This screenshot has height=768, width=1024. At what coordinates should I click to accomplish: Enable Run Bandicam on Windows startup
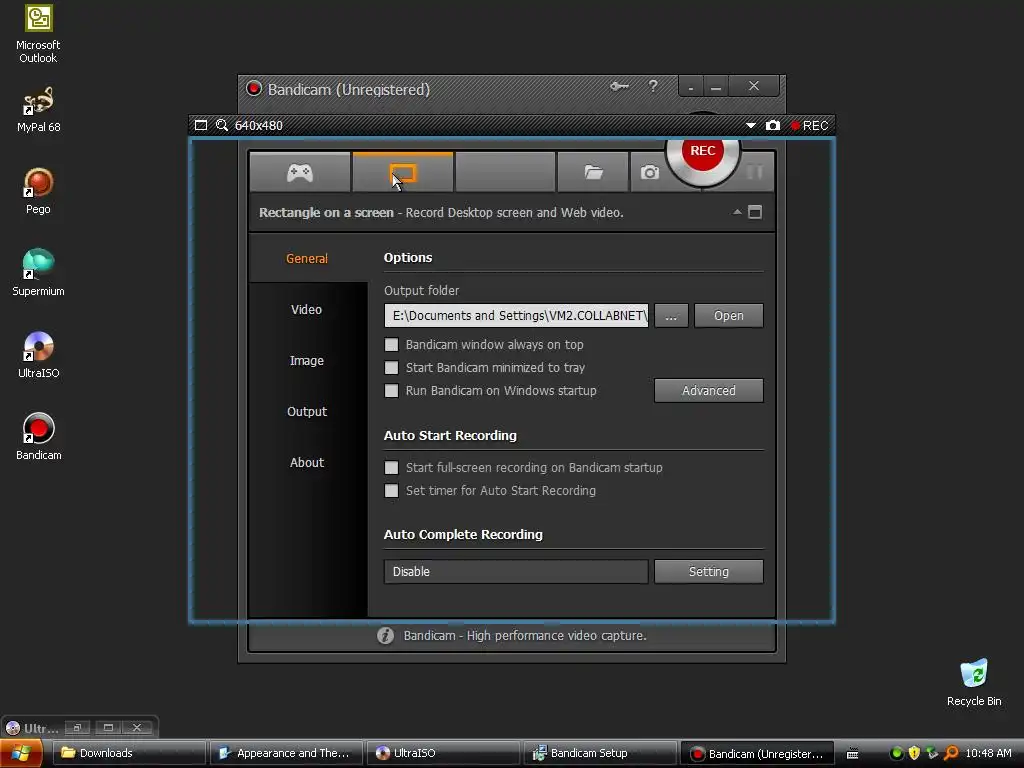[391, 391]
